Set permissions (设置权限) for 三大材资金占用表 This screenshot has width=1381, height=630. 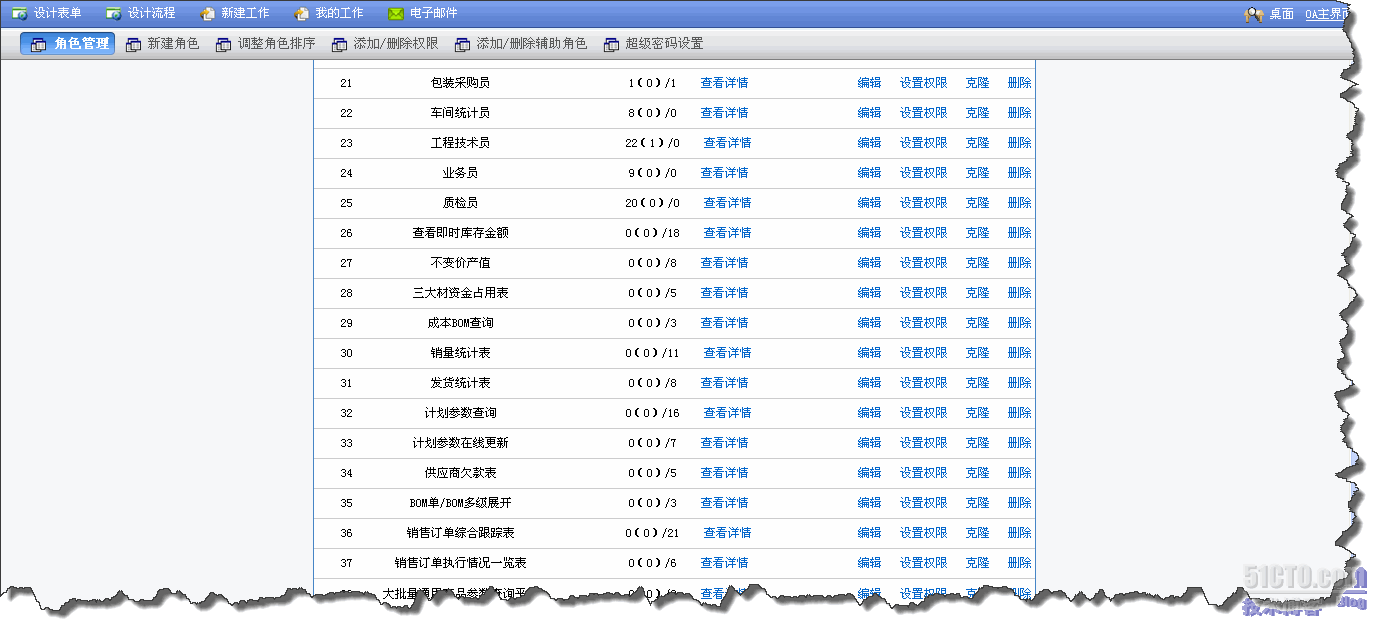tap(923, 293)
